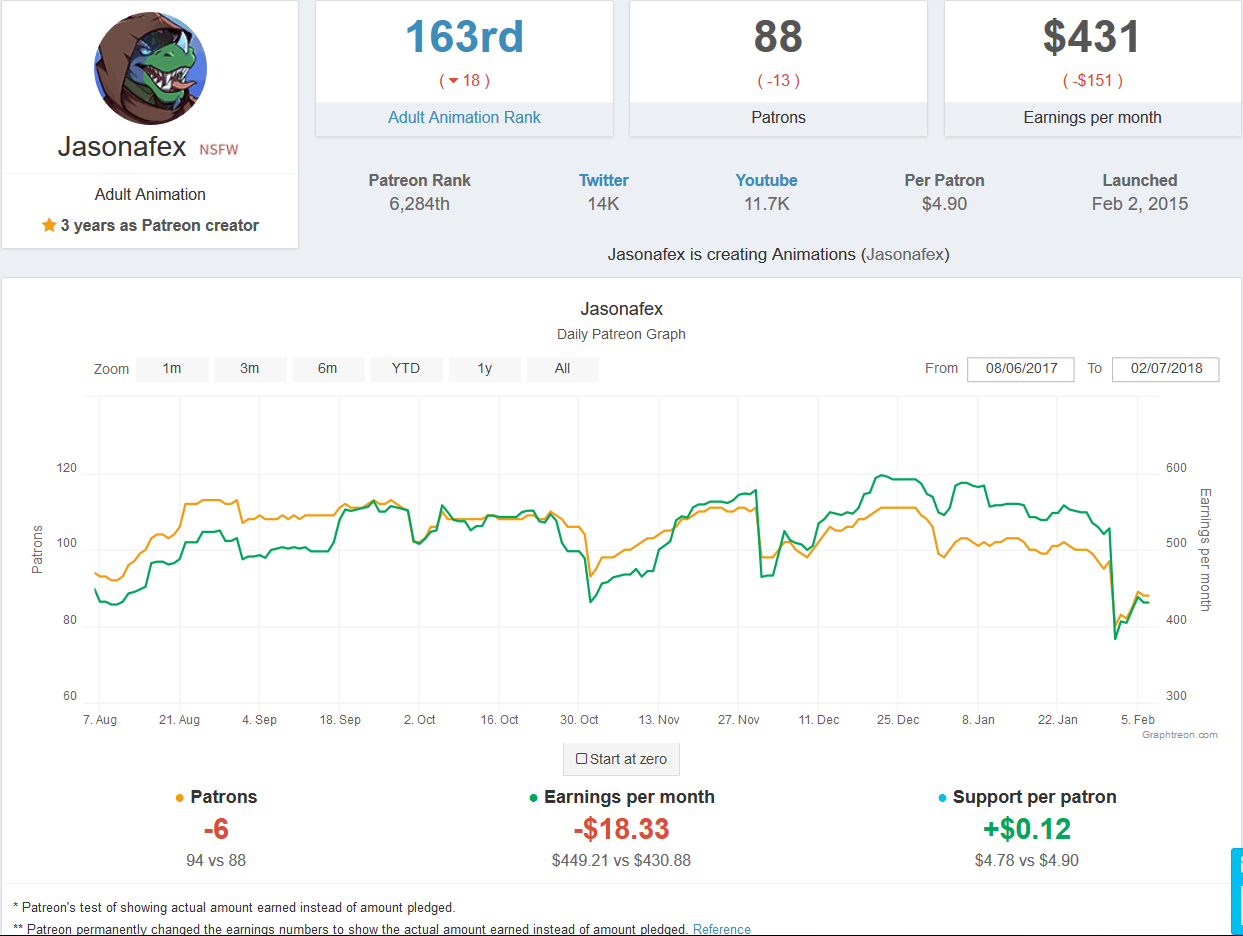Click the -$18.33 earnings difference
This screenshot has width=1243, height=936.
pos(621,830)
